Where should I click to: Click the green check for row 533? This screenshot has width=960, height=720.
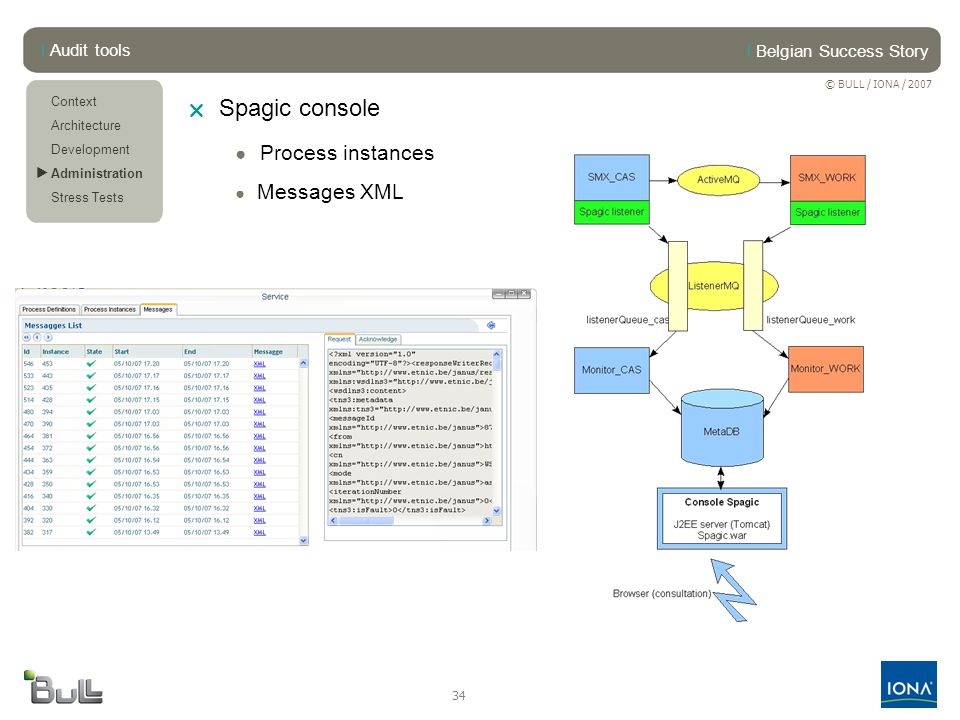(91, 375)
